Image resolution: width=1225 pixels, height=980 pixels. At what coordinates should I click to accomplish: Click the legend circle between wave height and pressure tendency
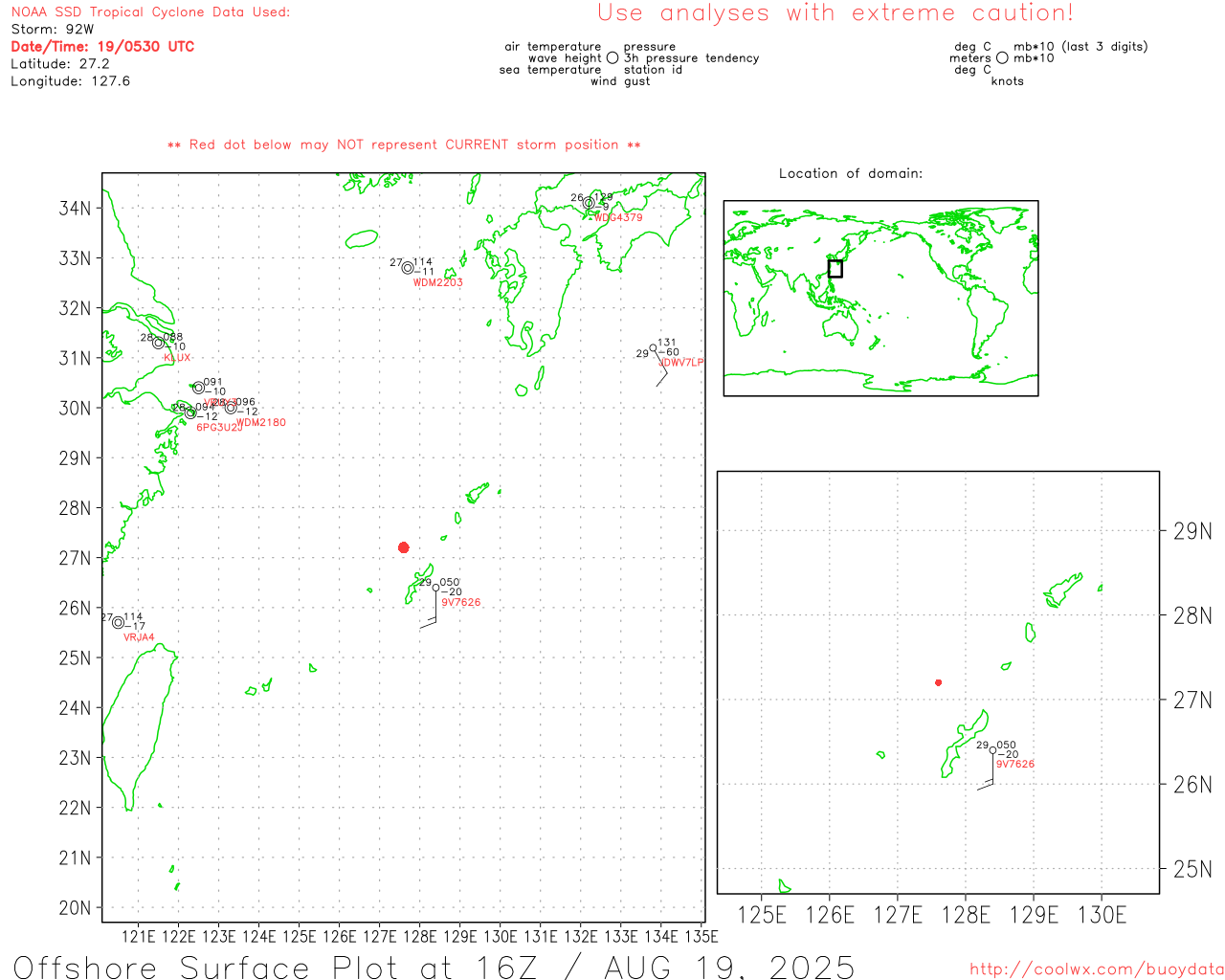pyautogui.click(x=612, y=58)
